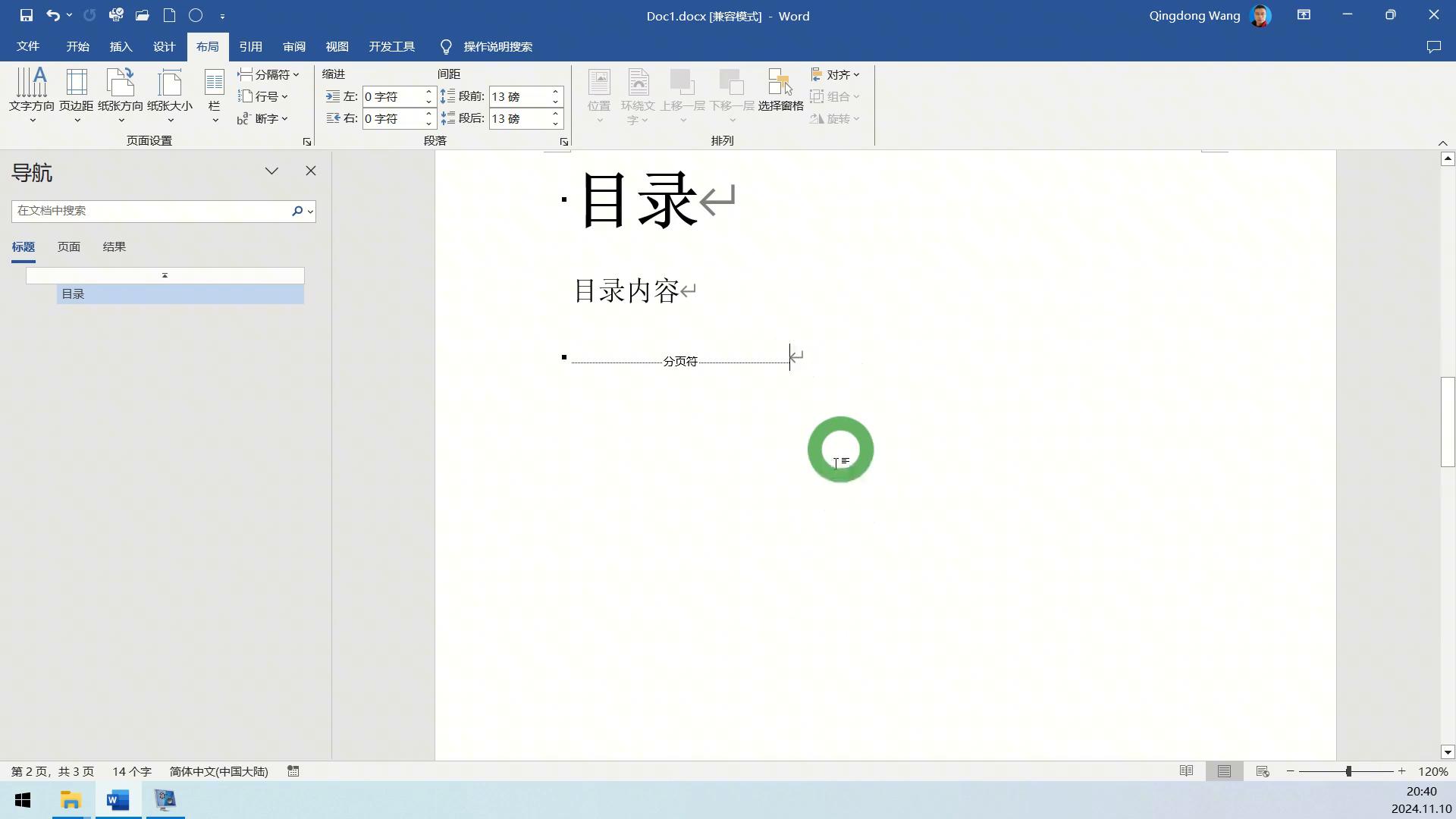Image resolution: width=1456 pixels, height=819 pixels.
Task: Select the 标题 navigation tab
Action: click(23, 246)
